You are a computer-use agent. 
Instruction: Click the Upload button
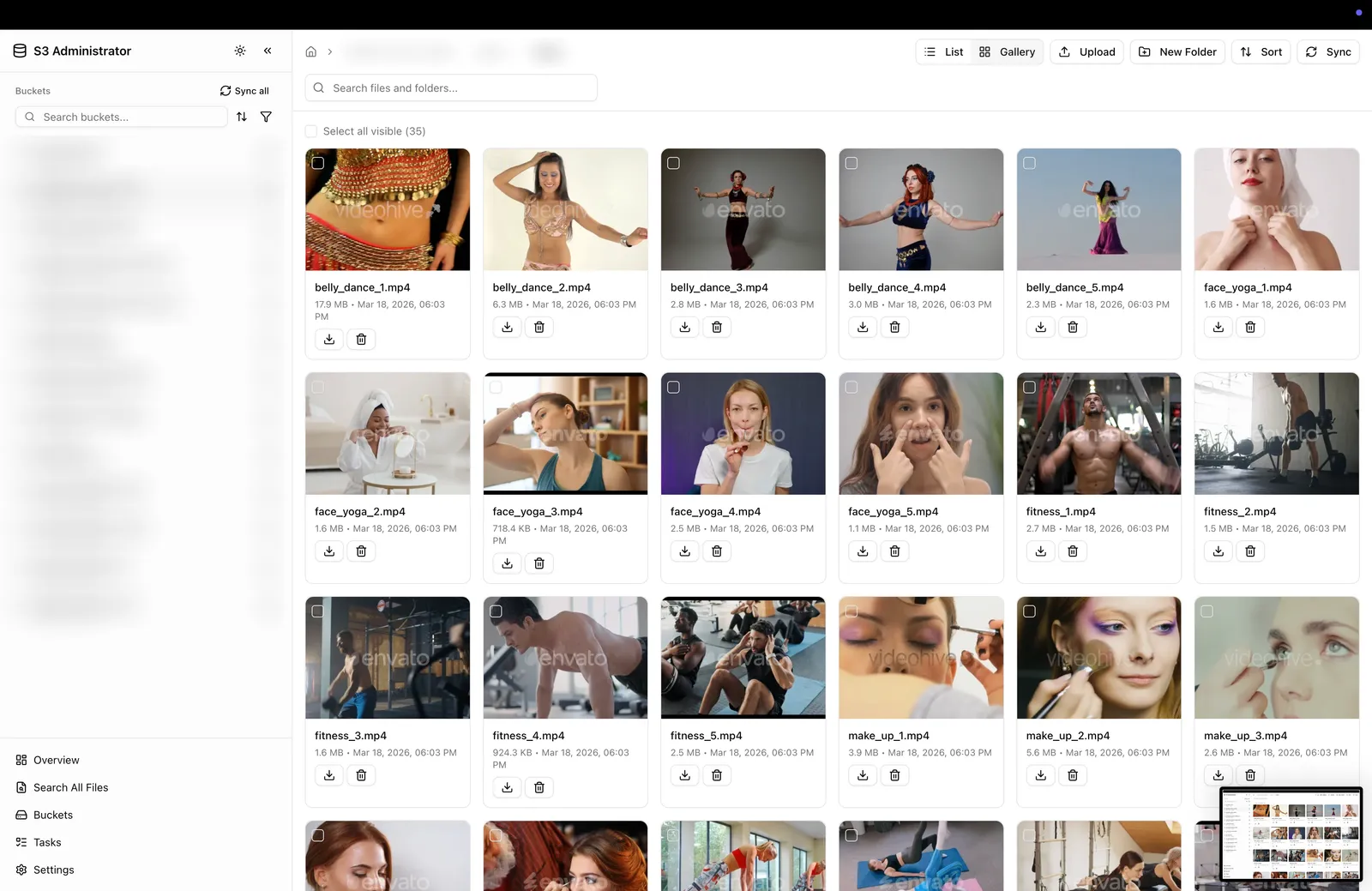[1087, 51]
